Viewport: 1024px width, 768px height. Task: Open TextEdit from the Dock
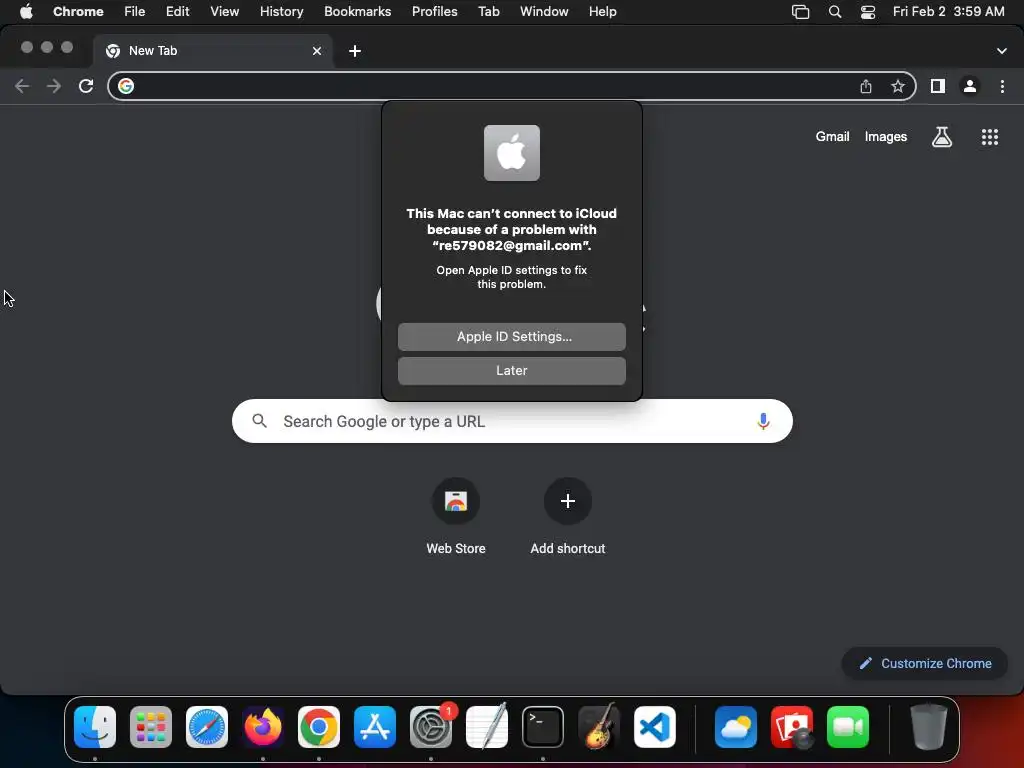[x=487, y=727]
